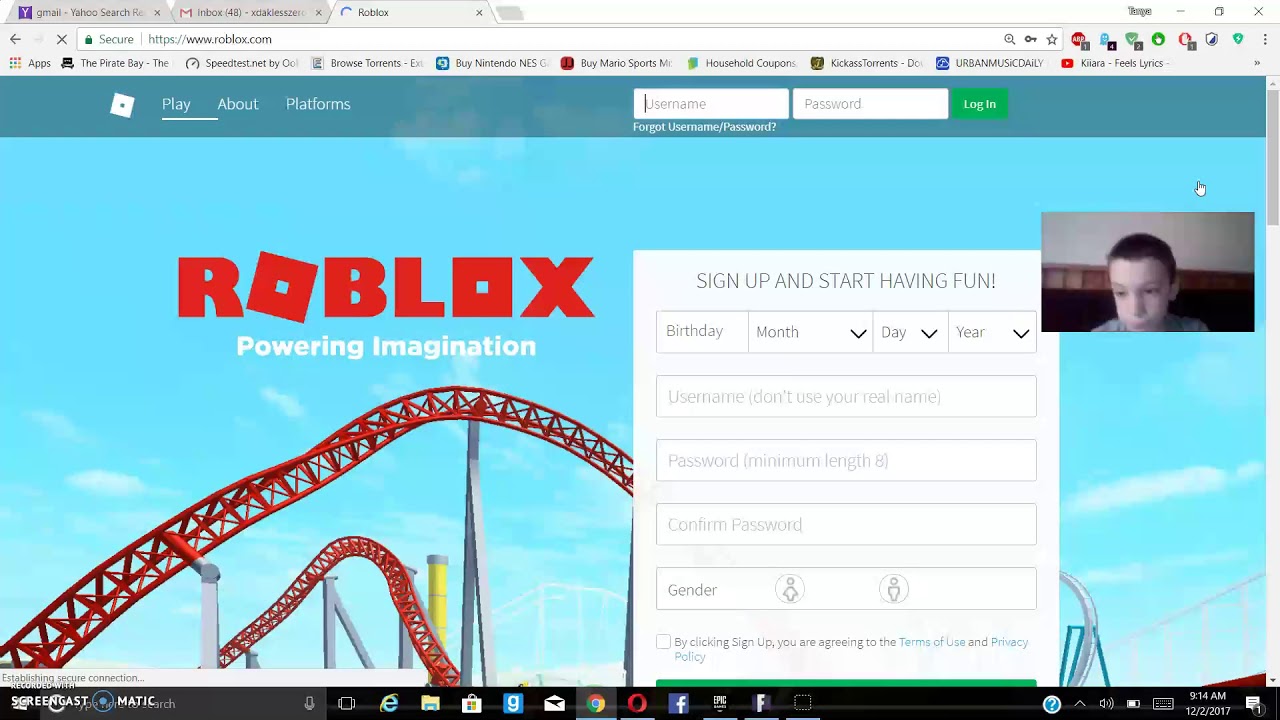Click Password (minimum length 8) field
This screenshot has height=720, width=1280.
click(846, 460)
